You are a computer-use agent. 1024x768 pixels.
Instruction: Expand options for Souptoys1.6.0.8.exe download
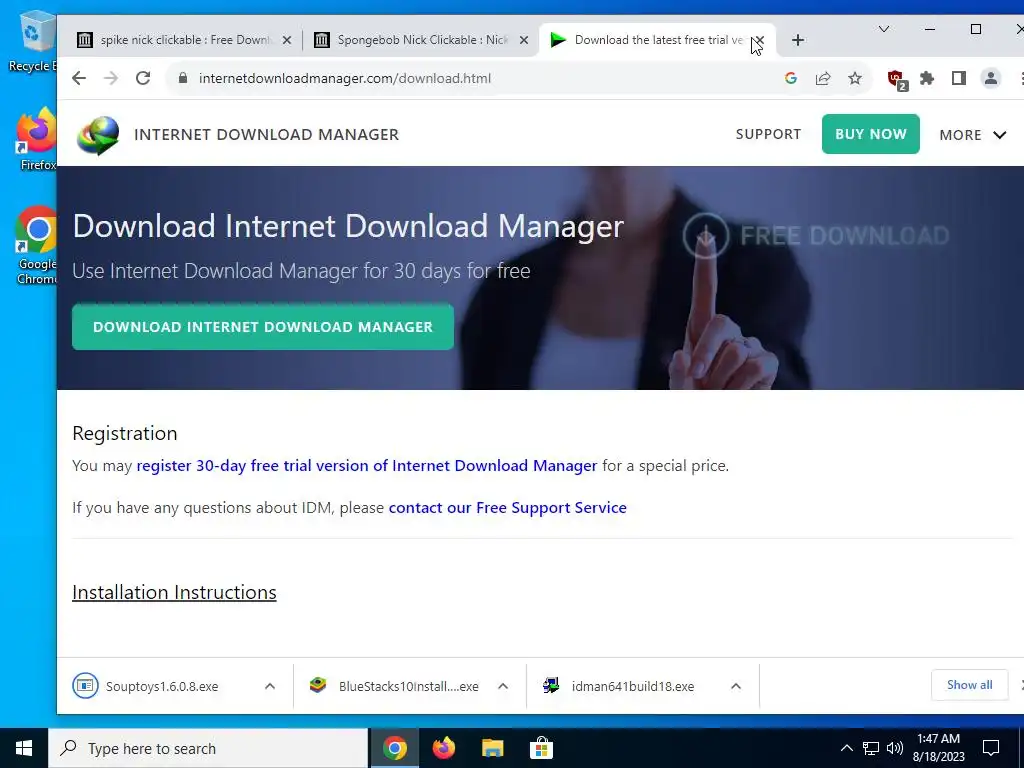(270, 686)
